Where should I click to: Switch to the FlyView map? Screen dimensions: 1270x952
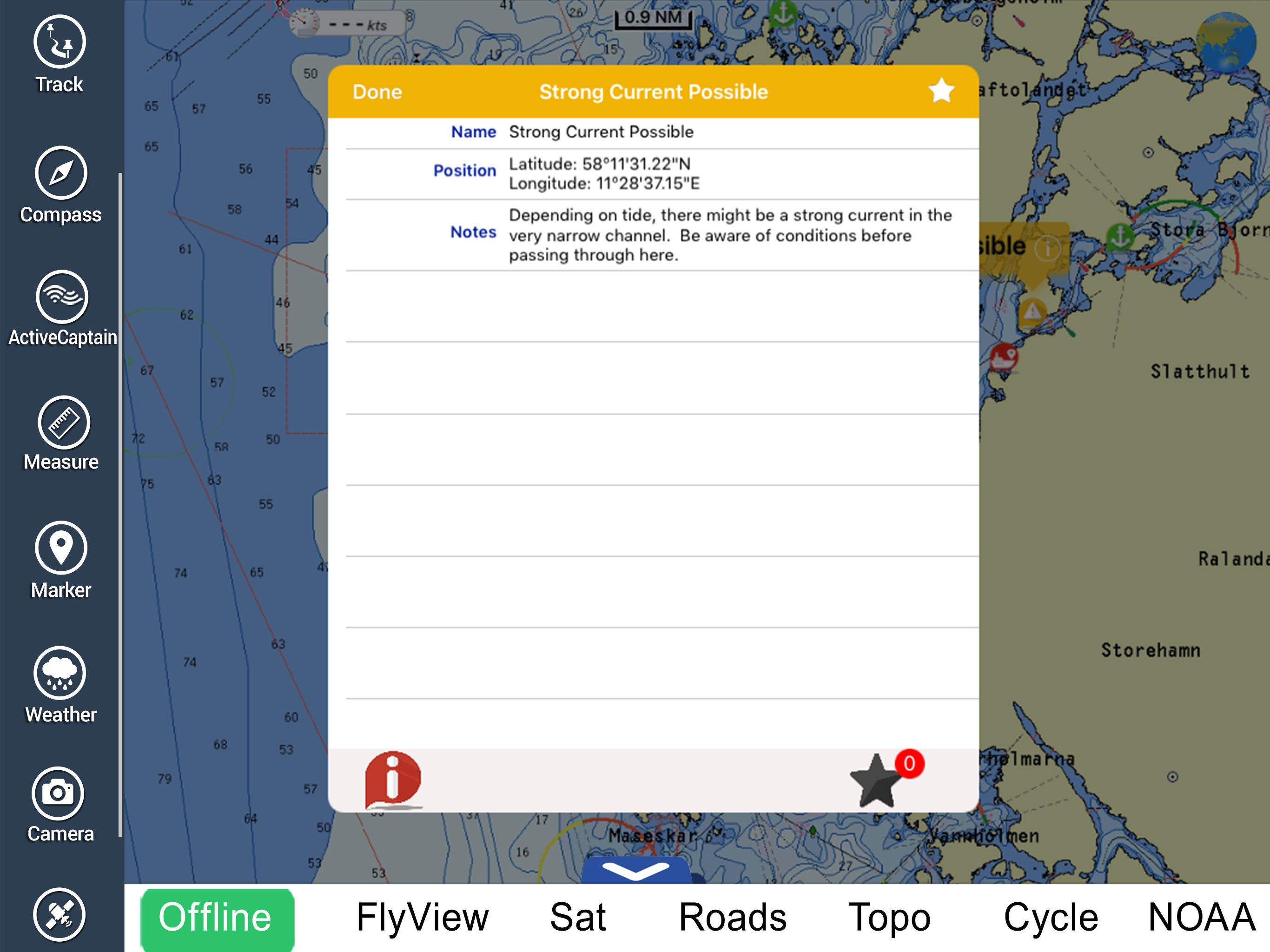[422, 918]
